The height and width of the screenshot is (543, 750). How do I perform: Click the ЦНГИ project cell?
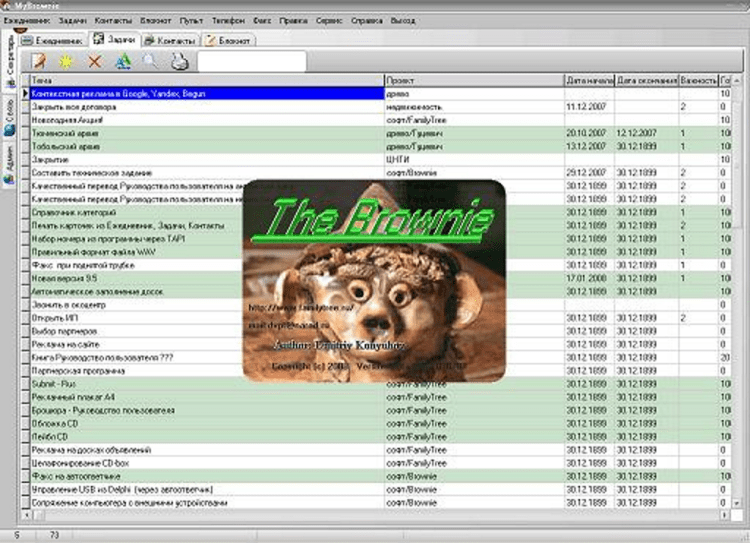point(474,159)
